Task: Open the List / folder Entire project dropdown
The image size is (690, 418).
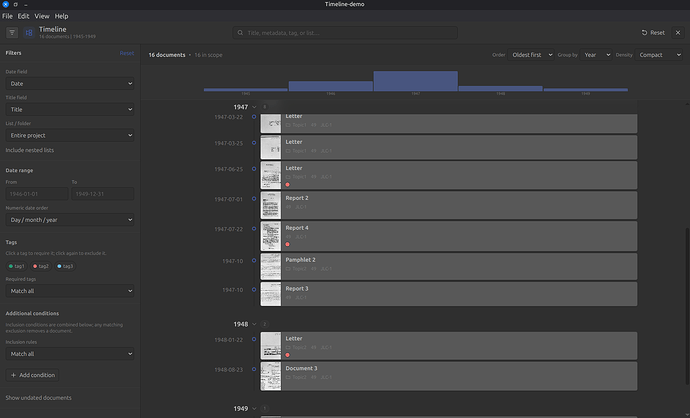Action: pyautogui.click(x=70, y=136)
